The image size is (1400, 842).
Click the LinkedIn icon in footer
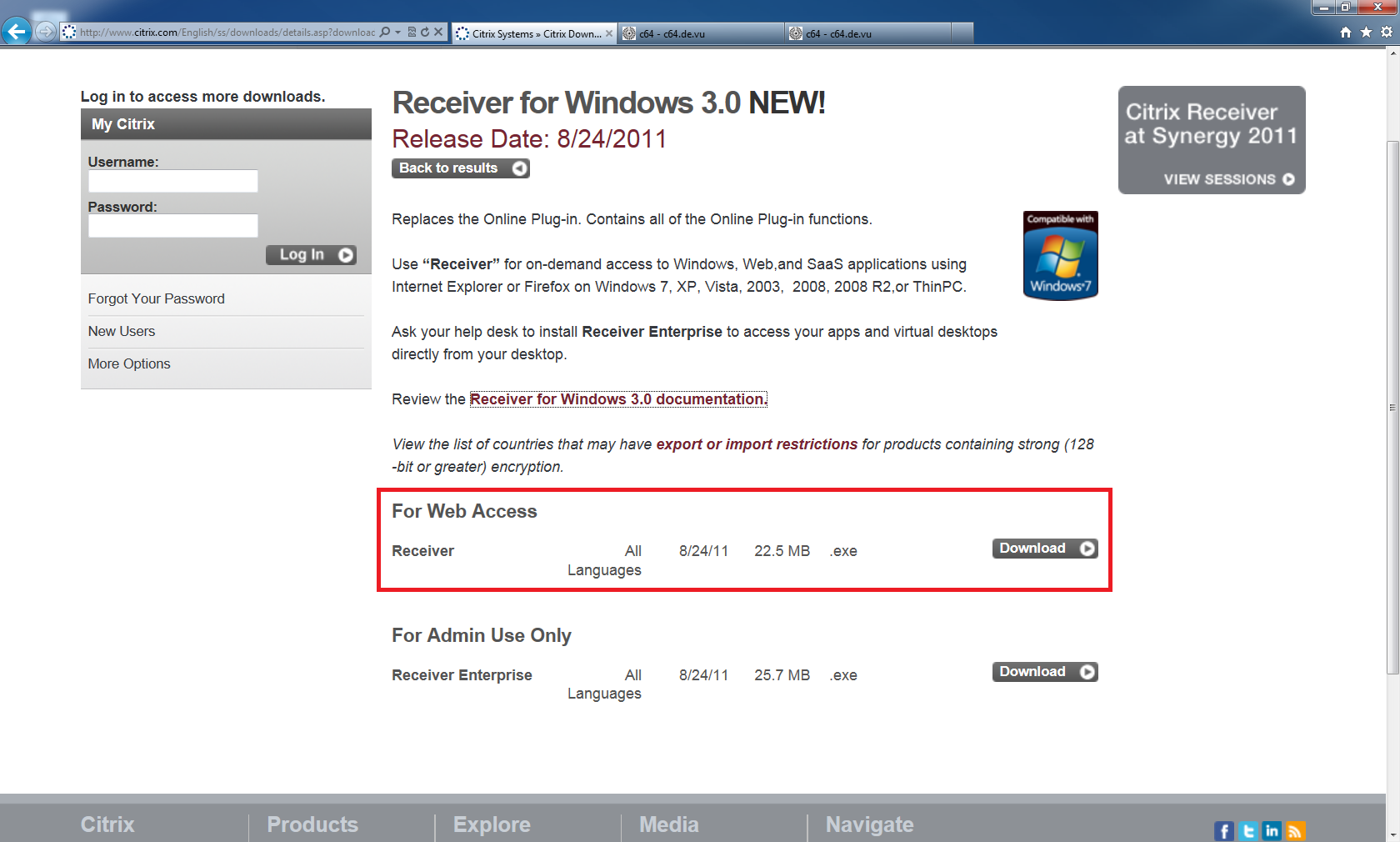point(1272,830)
